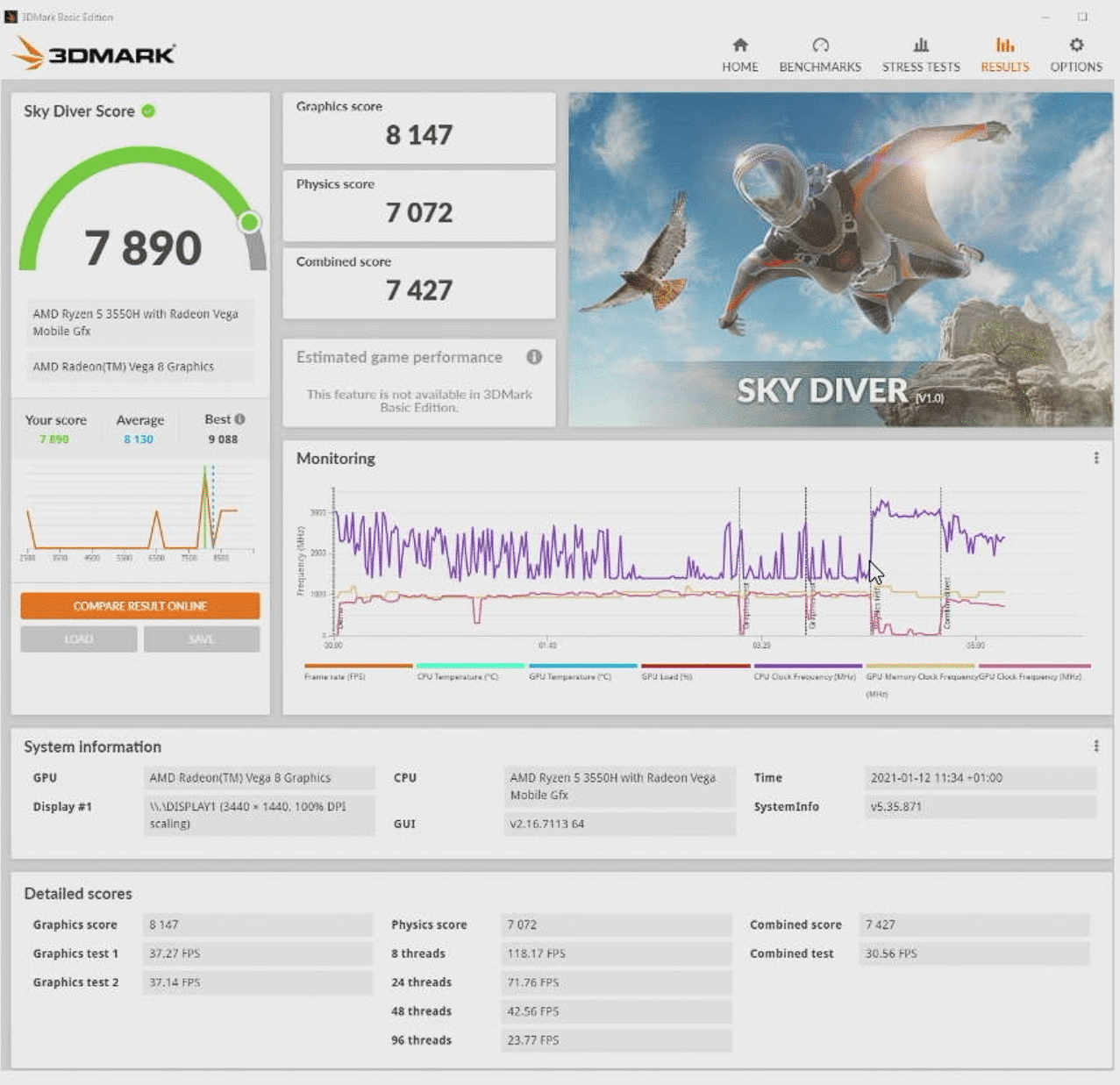Click the 3DMark logo
Image resolution: width=1120 pixels, height=1085 pixels.
tap(95, 54)
